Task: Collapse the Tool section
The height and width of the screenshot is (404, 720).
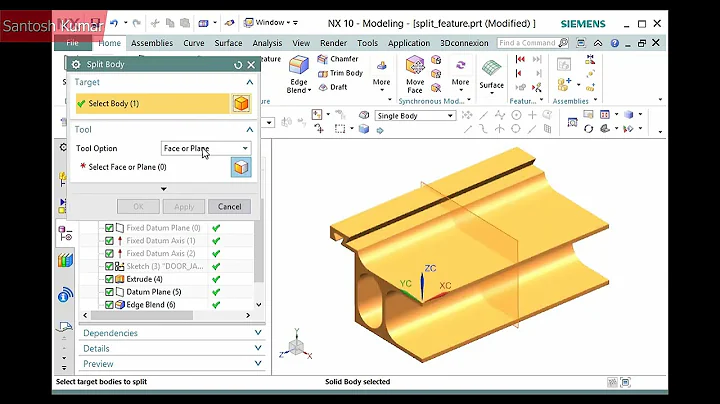Action: 249,129
